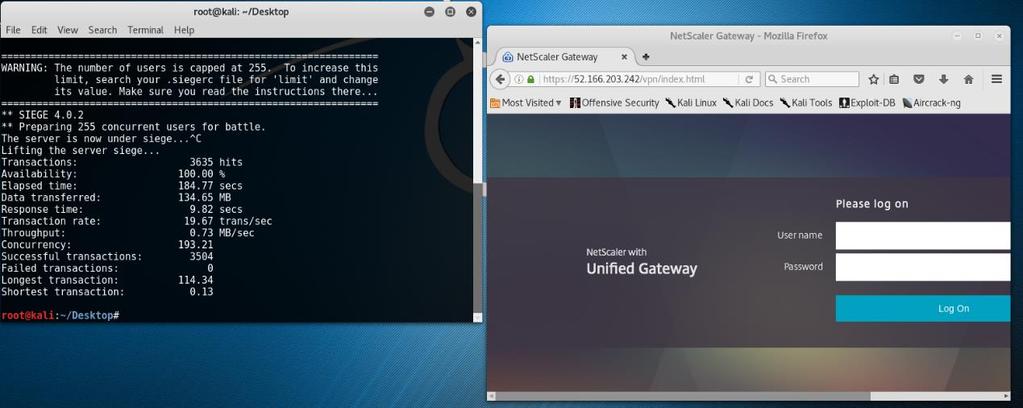Click terminal vertical scrollbar thumb
1023x408 pixels.
click(x=478, y=248)
